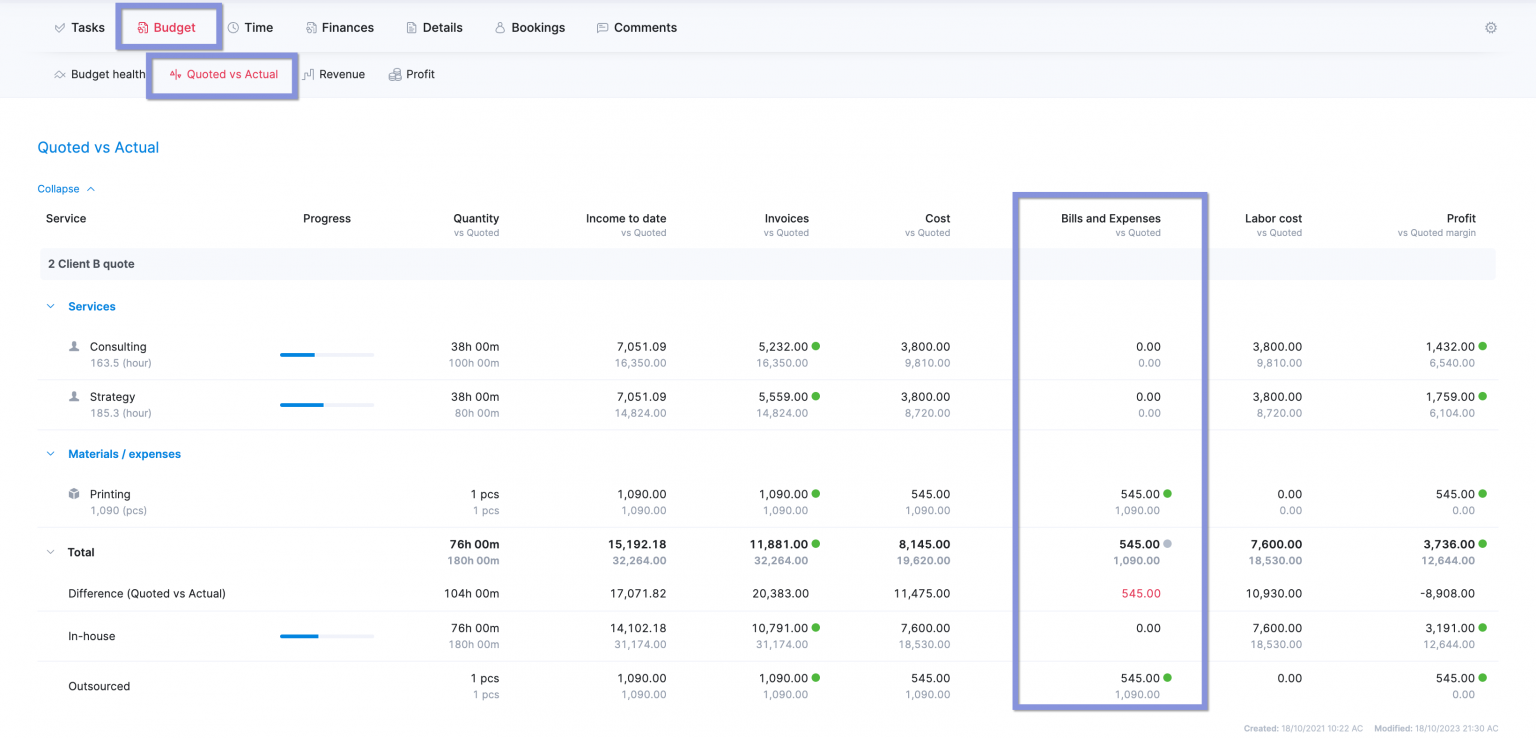
Task: Click grey status dot in Total bills
Action: click(x=1167, y=544)
